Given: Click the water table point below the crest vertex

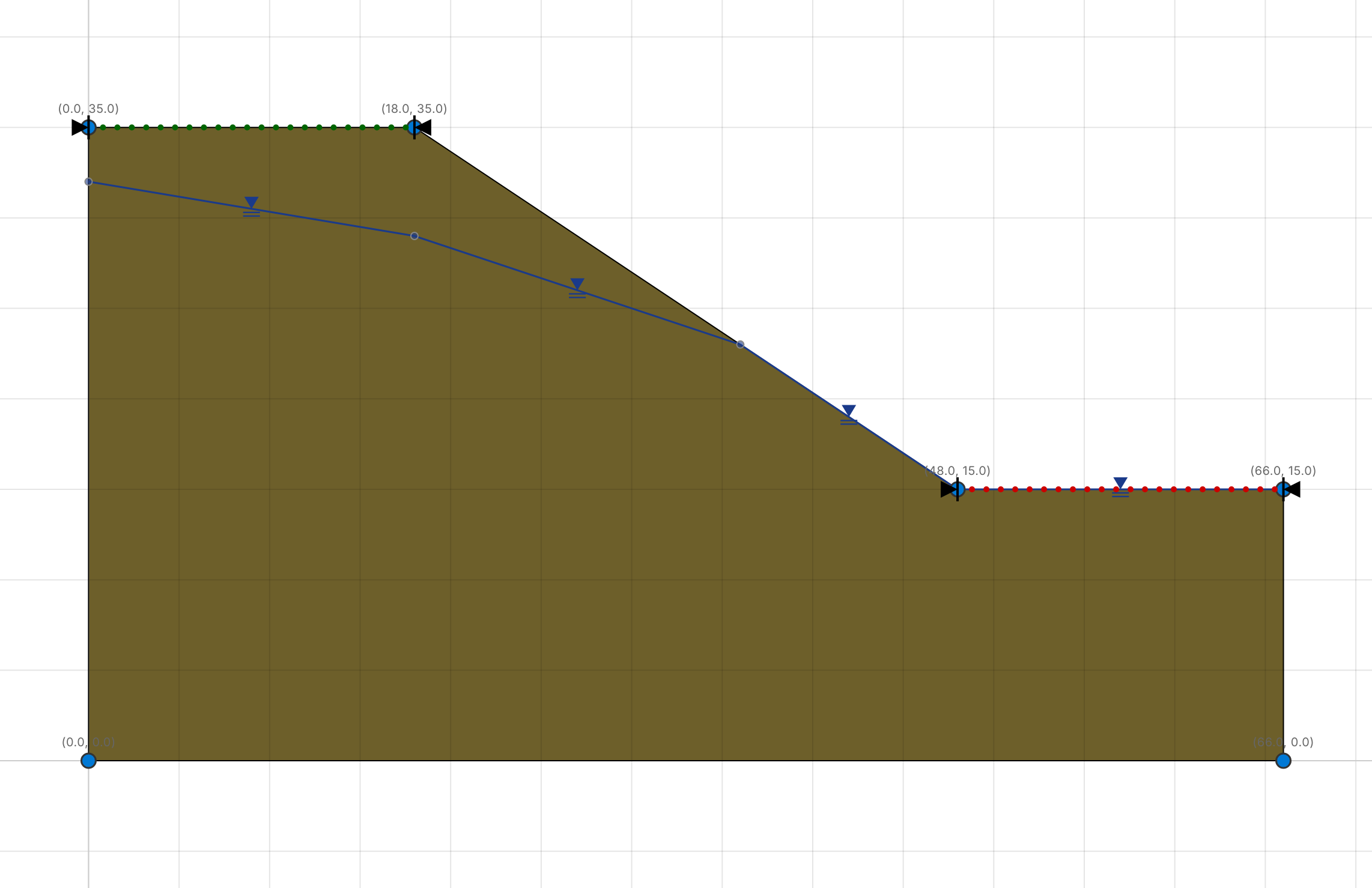Looking at the screenshot, I should pyautogui.click(x=414, y=236).
